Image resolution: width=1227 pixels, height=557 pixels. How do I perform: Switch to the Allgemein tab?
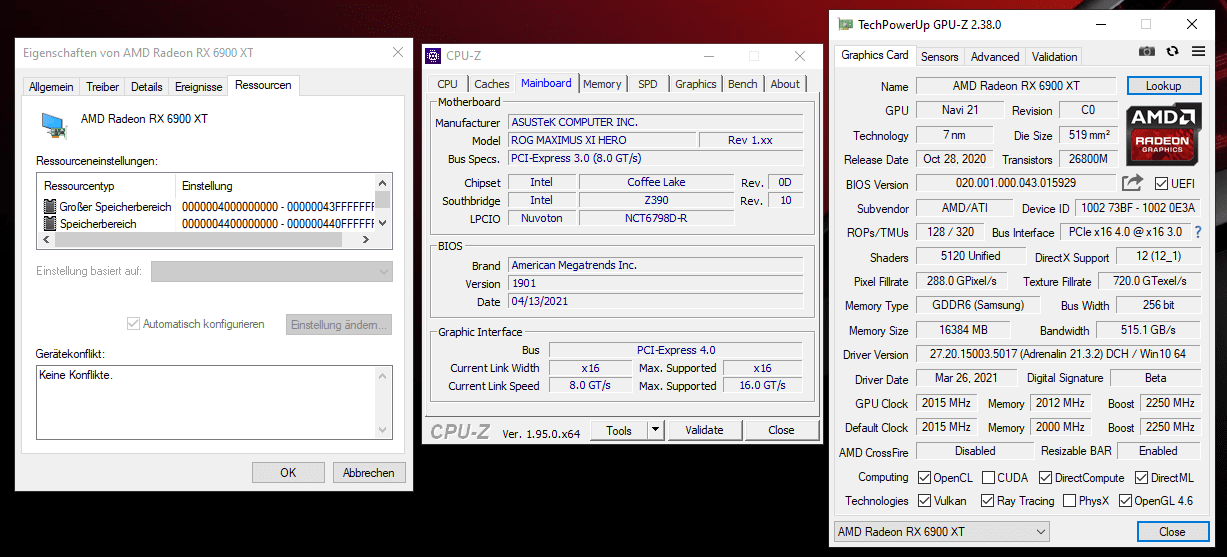[x=51, y=87]
